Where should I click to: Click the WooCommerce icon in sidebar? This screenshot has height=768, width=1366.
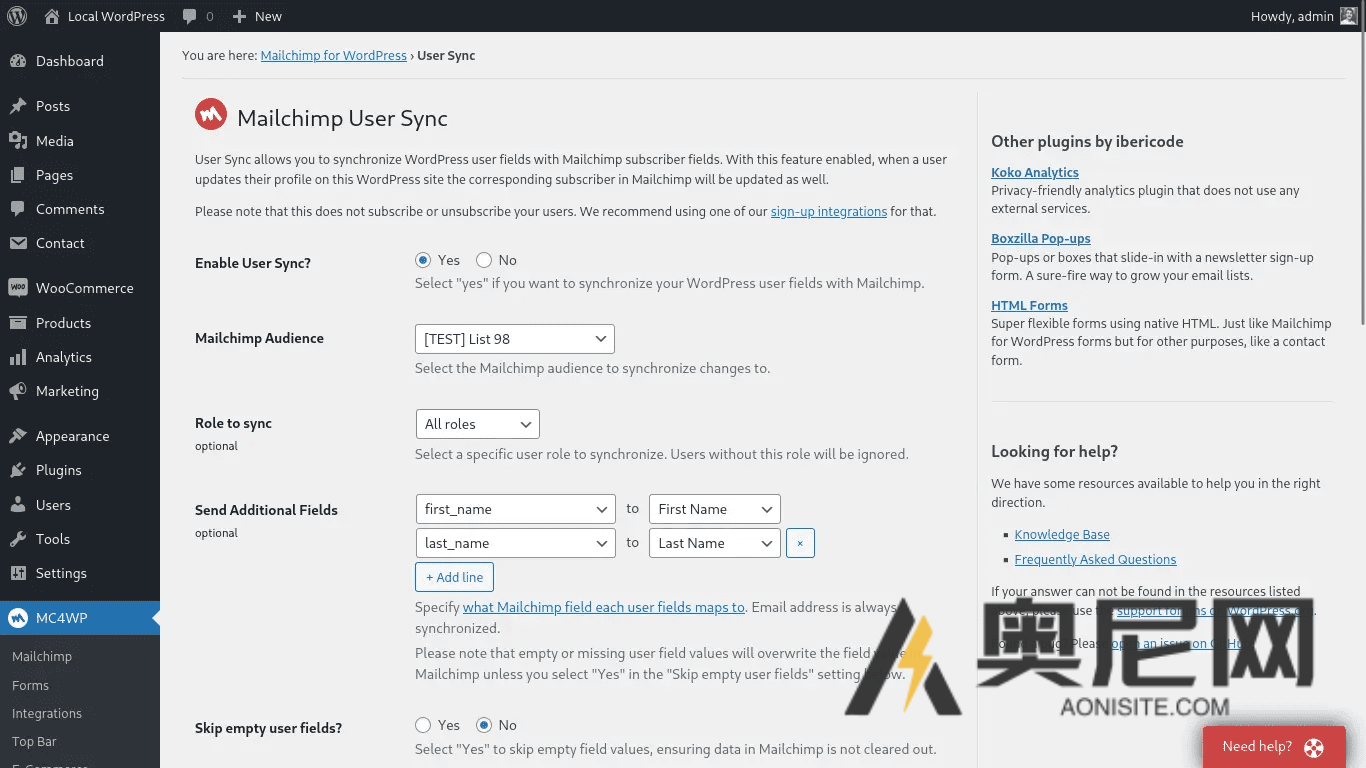tap(18, 288)
